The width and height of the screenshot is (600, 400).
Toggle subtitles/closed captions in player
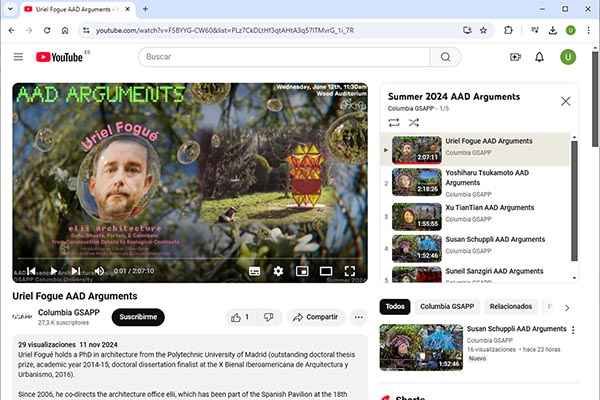(254, 271)
